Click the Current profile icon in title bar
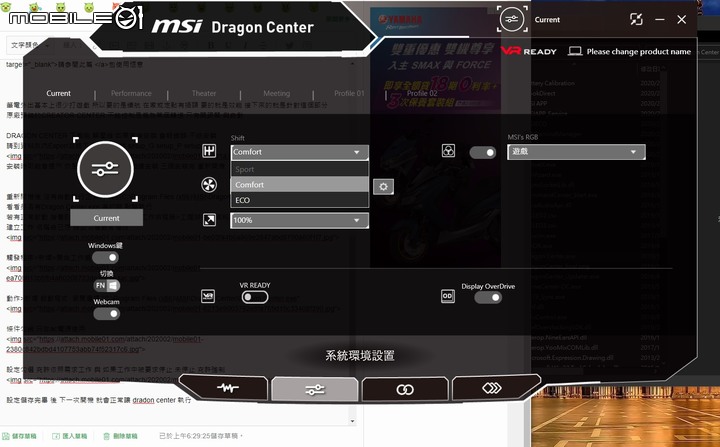This screenshot has height=447, width=720. point(512,19)
